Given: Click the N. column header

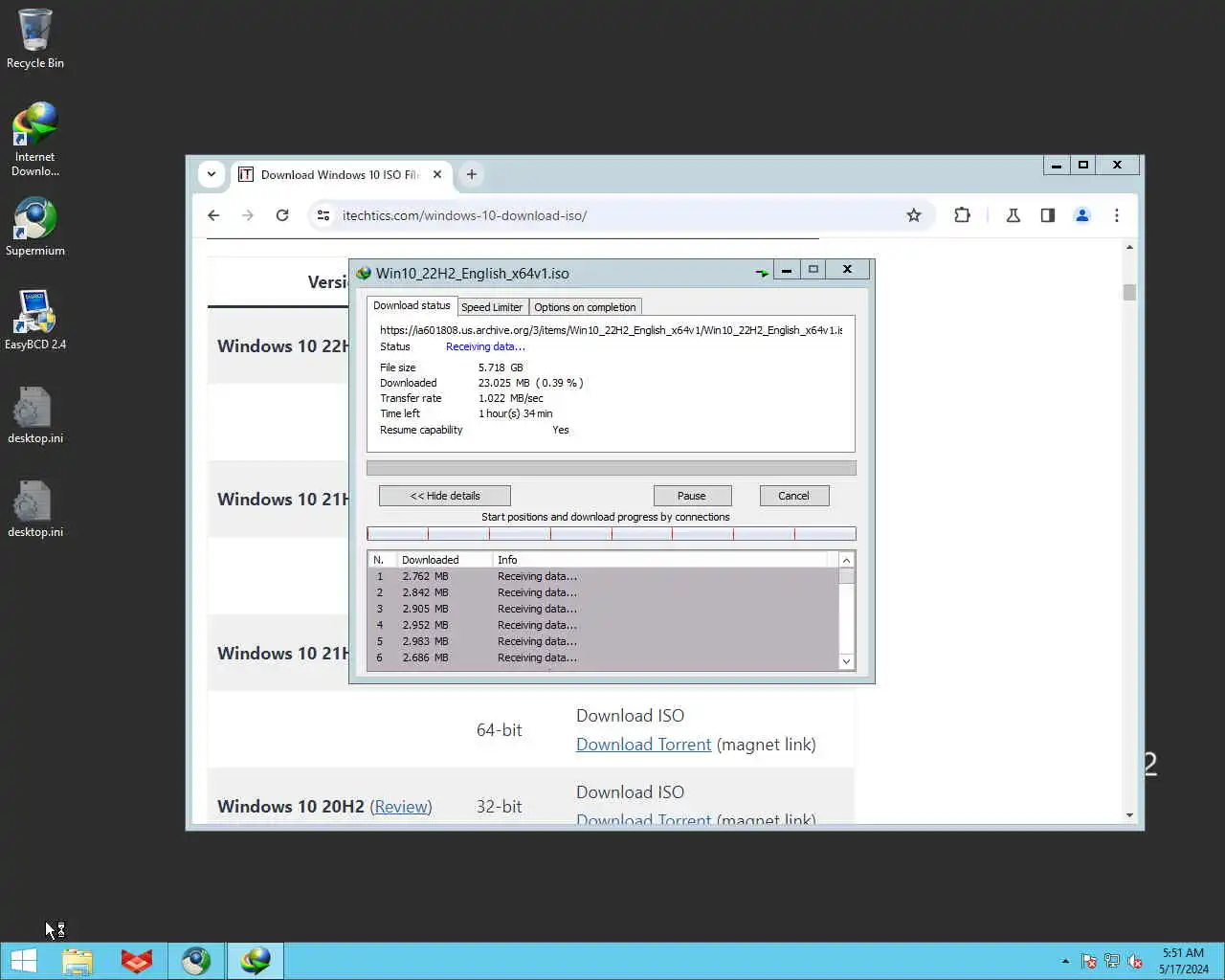Looking at the screenshot, I should click(383, 560).
